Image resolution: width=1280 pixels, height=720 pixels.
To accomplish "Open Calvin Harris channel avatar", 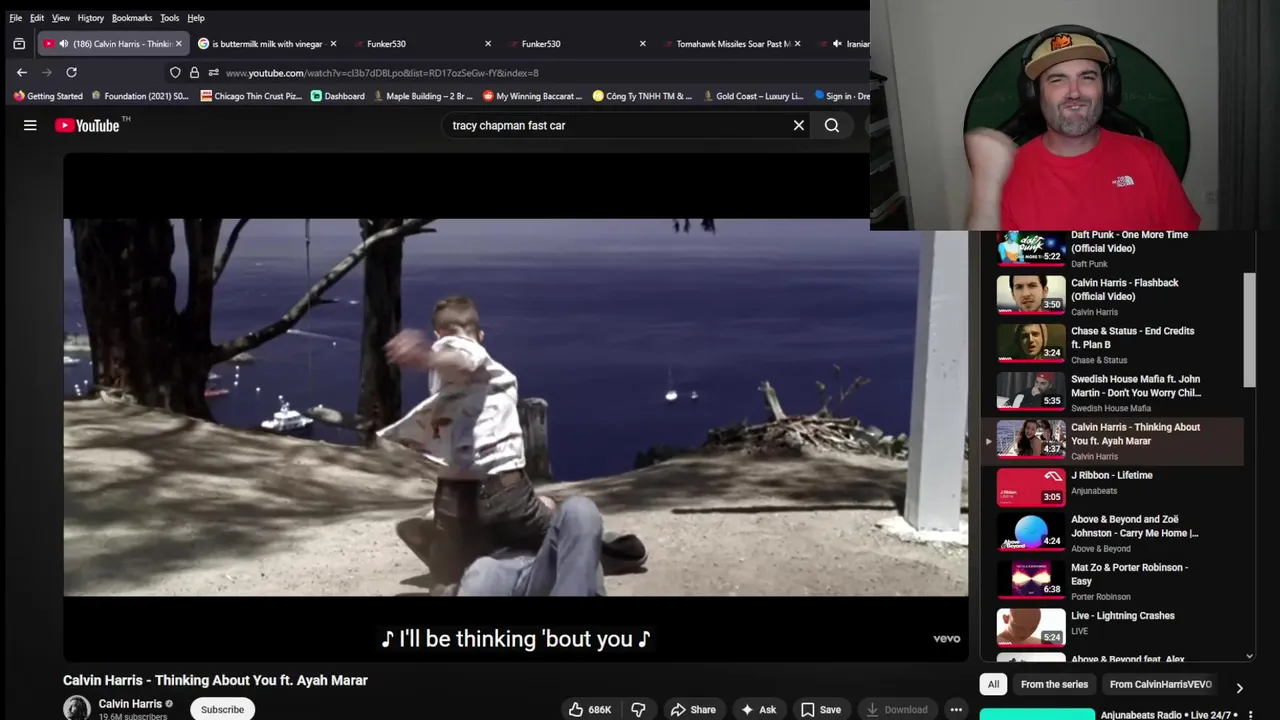I will 76,708.
